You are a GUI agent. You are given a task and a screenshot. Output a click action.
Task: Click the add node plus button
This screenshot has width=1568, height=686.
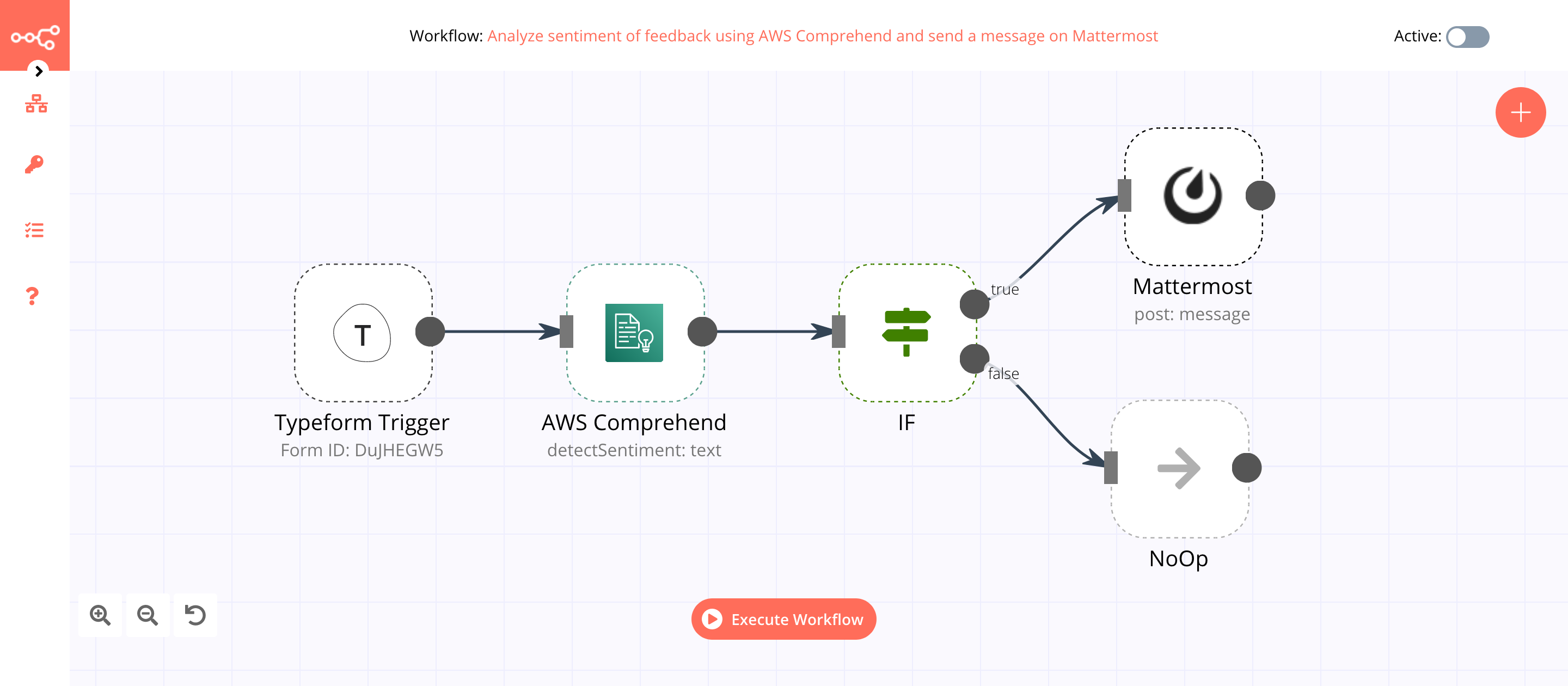[x=1519, y=111]
